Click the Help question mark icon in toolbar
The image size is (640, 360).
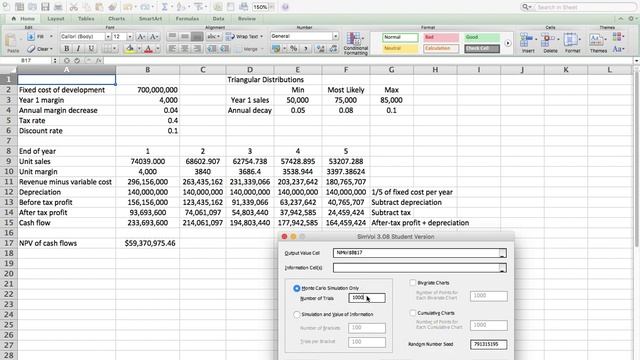pyautogui.click(x=285, y=7)
